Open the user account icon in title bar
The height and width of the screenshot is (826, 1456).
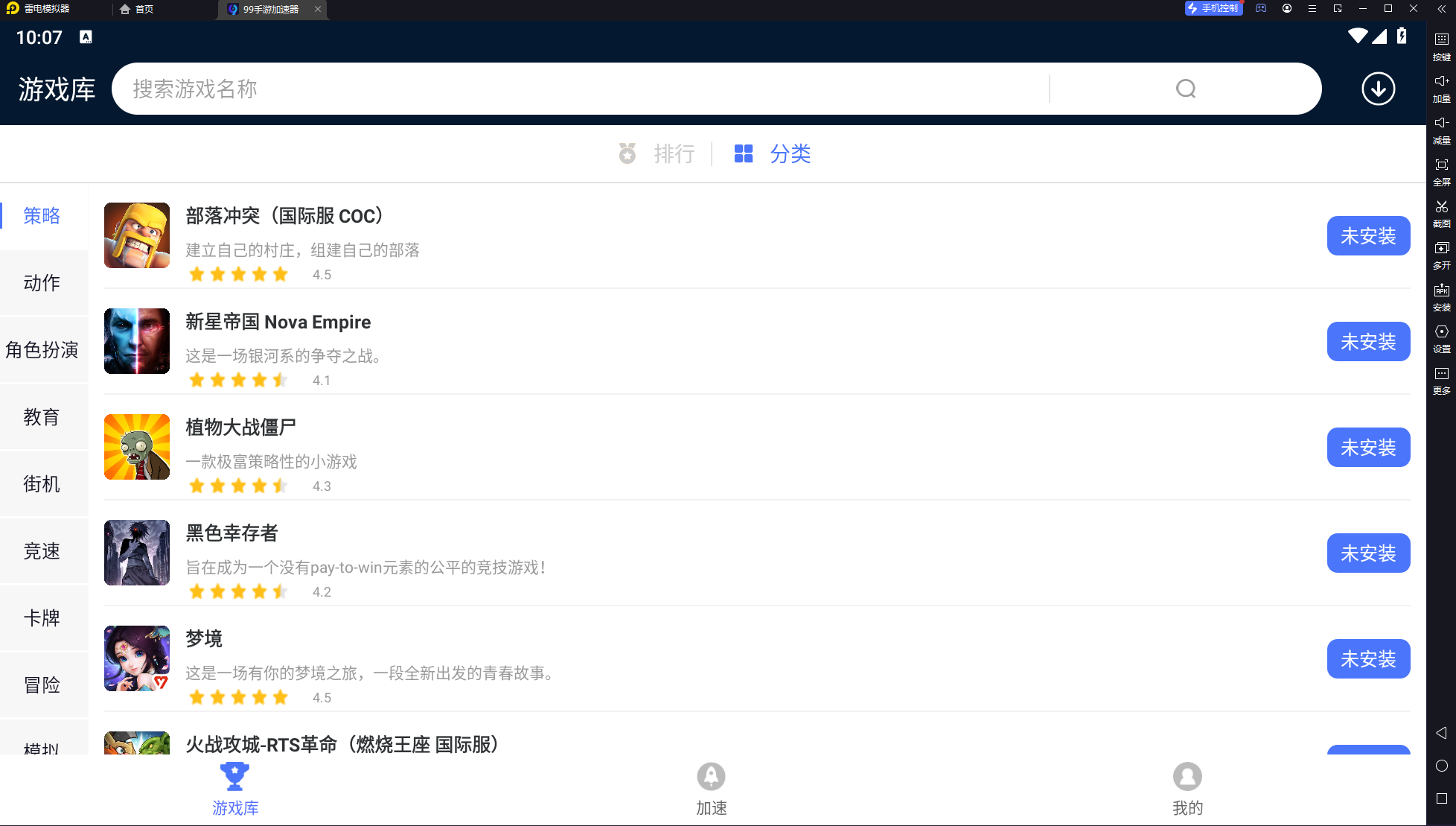click(1287, 8)
